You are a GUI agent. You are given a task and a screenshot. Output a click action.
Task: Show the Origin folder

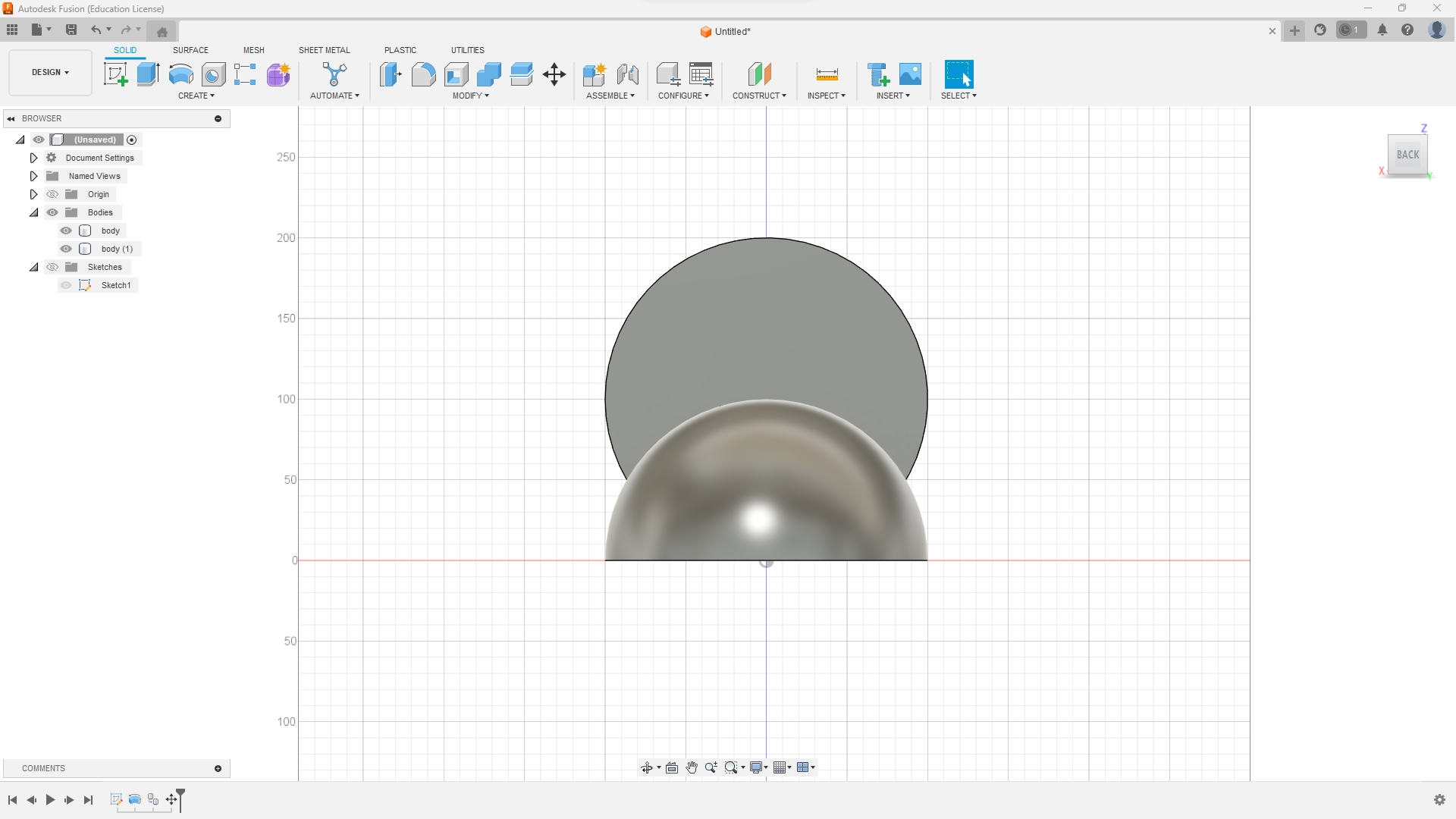point(52,194)
